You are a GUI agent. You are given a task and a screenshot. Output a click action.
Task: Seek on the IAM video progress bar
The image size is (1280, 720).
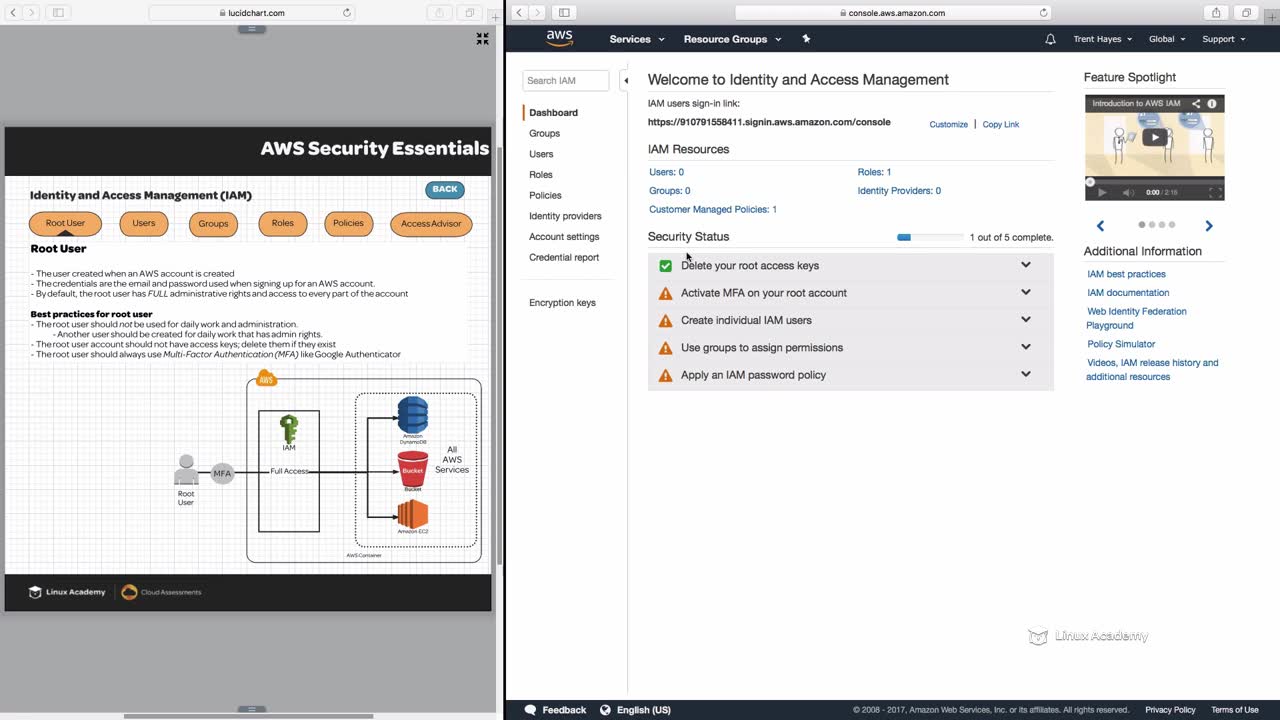tap(1155, 182)
